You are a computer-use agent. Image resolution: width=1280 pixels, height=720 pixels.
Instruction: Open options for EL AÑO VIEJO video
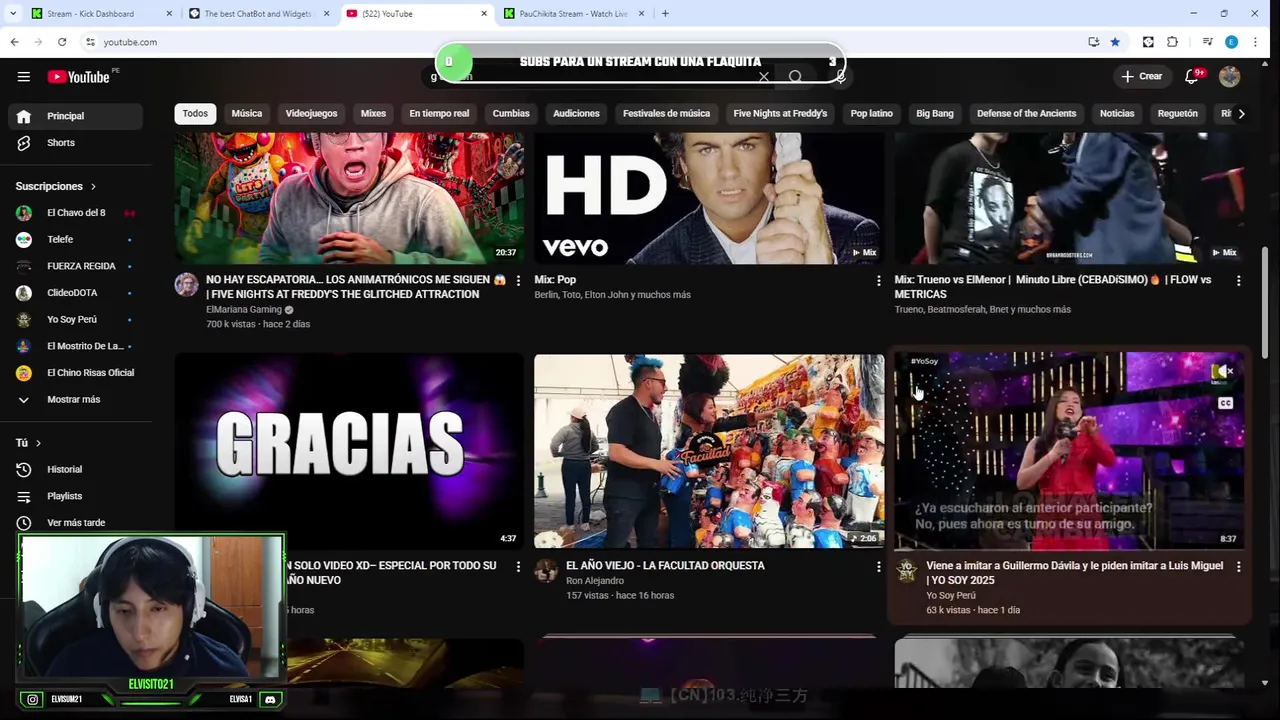pyautogui.click(x=878, y=567)
